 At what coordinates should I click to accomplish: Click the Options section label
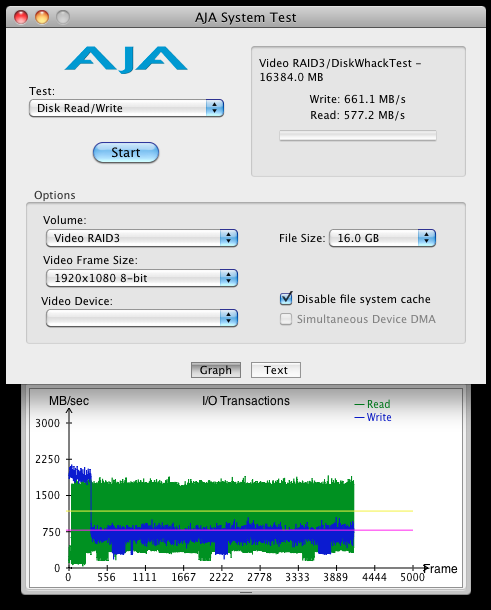[x=55, y=195]
